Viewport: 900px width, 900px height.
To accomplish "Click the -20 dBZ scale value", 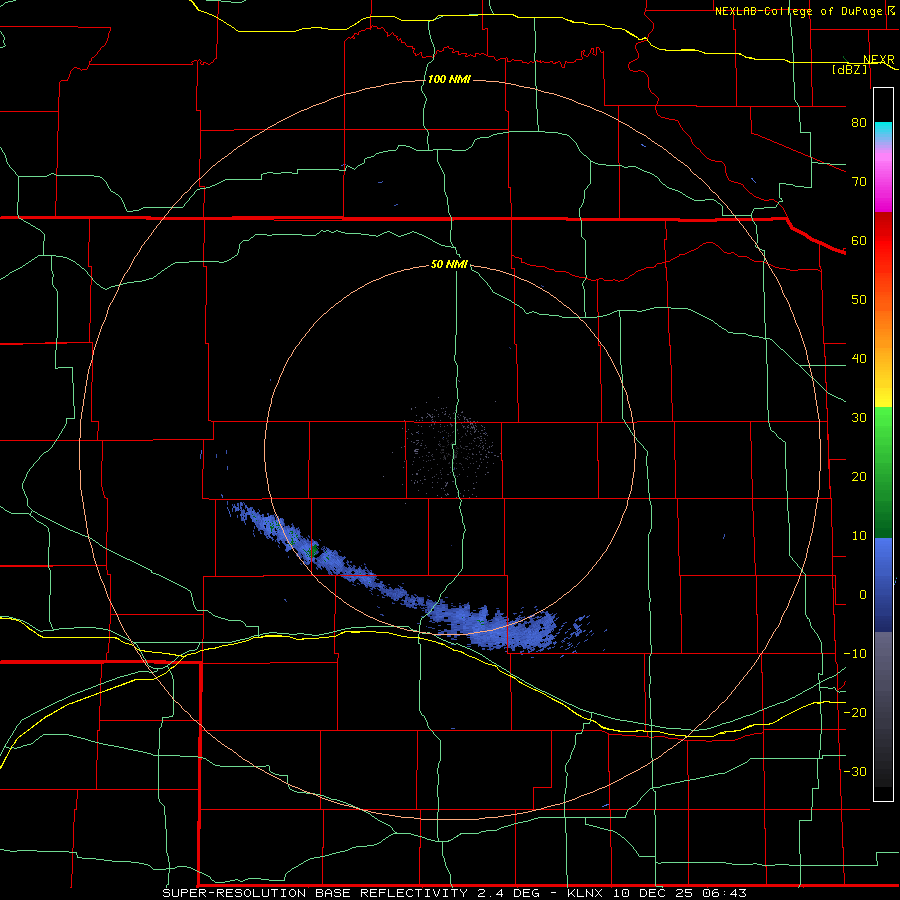I will pyautogui.click(x=855, y=712).
